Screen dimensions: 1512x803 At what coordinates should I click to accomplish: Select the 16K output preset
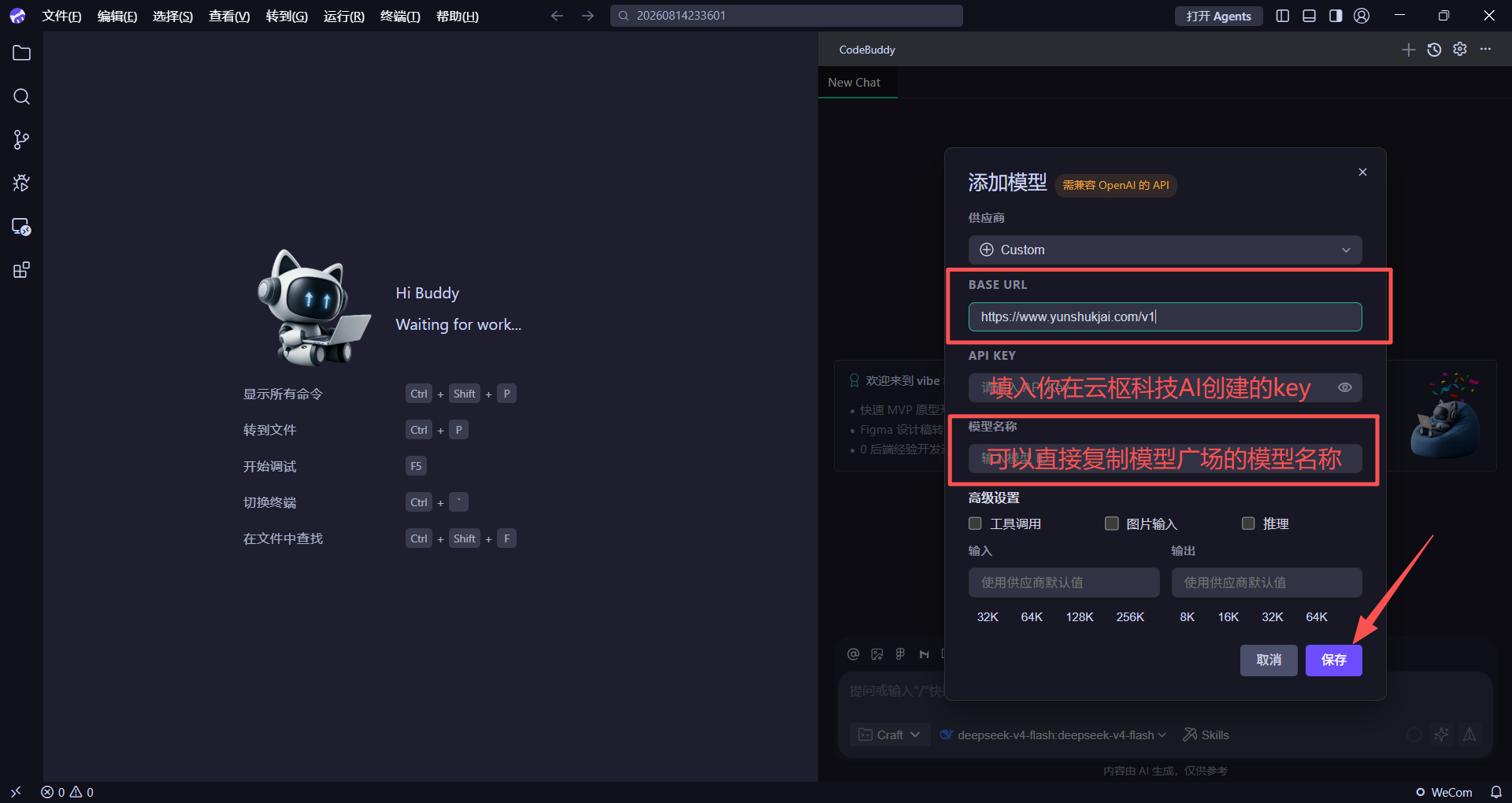tap(1228, 617)
